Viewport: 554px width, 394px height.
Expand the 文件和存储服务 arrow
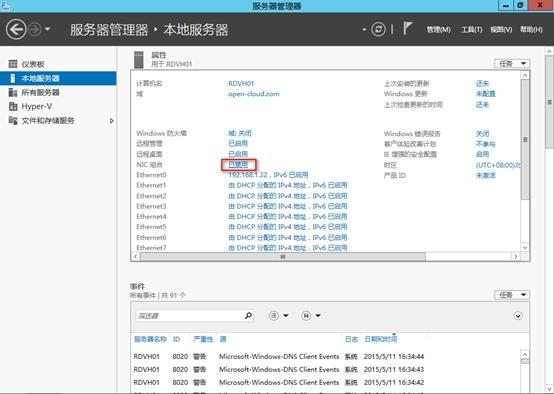click(112, 121)
